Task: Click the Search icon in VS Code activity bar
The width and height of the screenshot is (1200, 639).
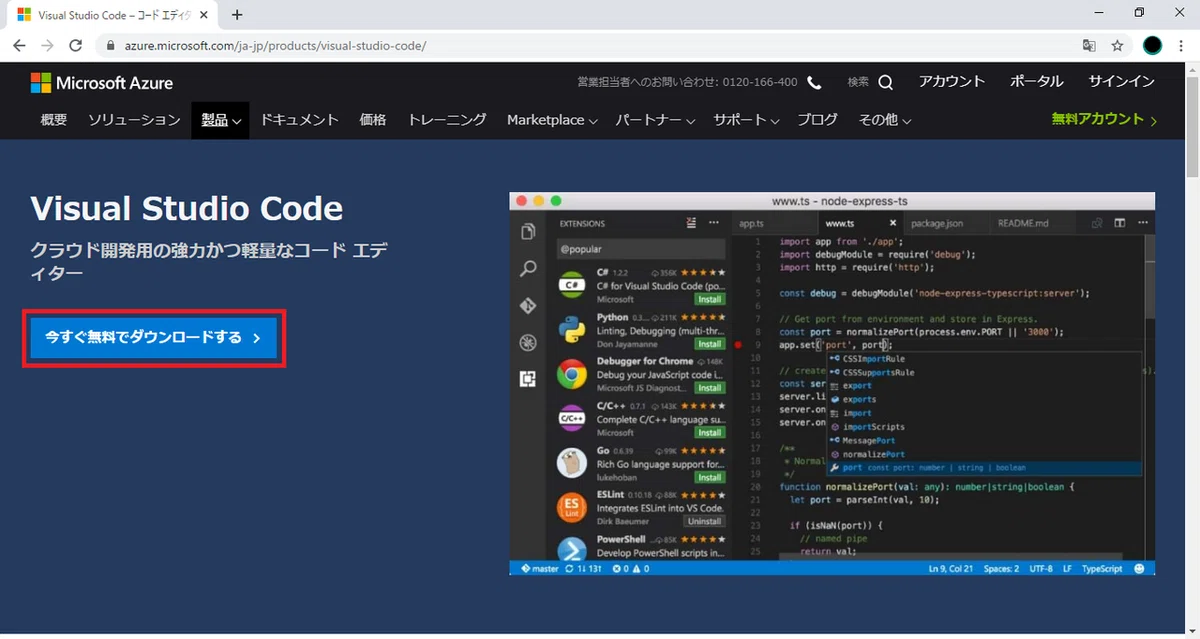Action: click(528, 269)
